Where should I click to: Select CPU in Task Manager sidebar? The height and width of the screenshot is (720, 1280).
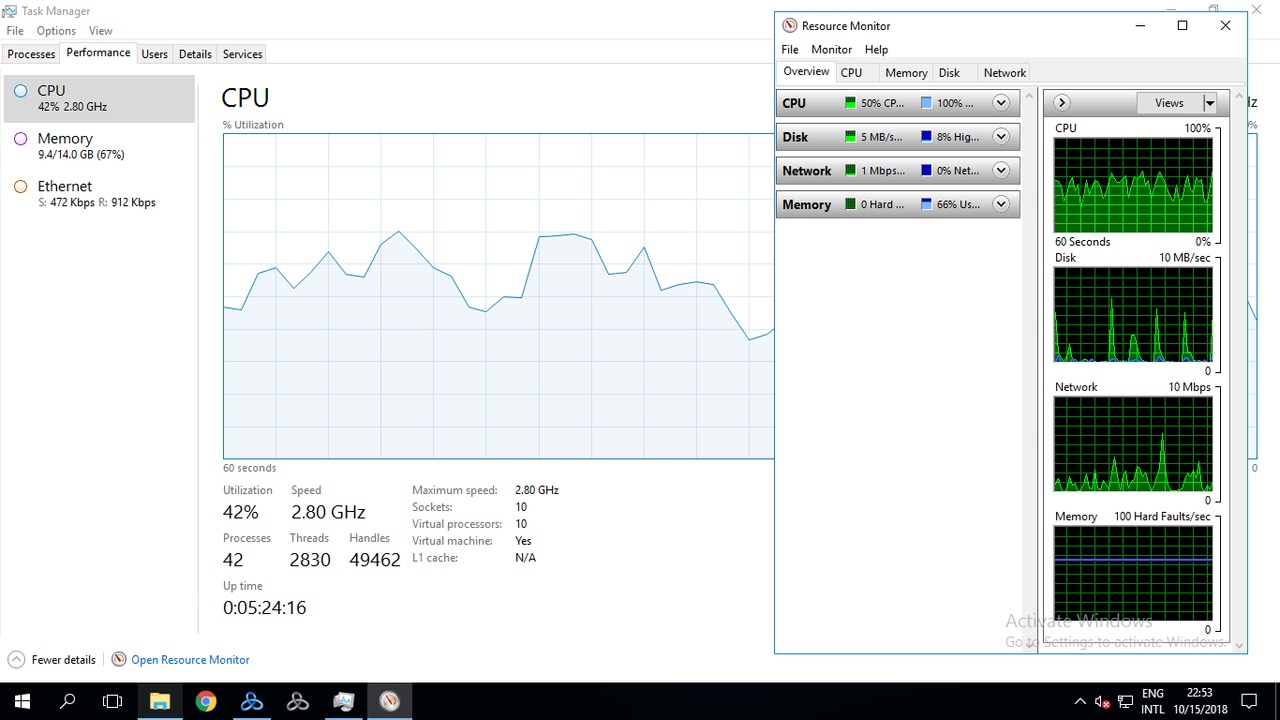click(x=99, y=98)
